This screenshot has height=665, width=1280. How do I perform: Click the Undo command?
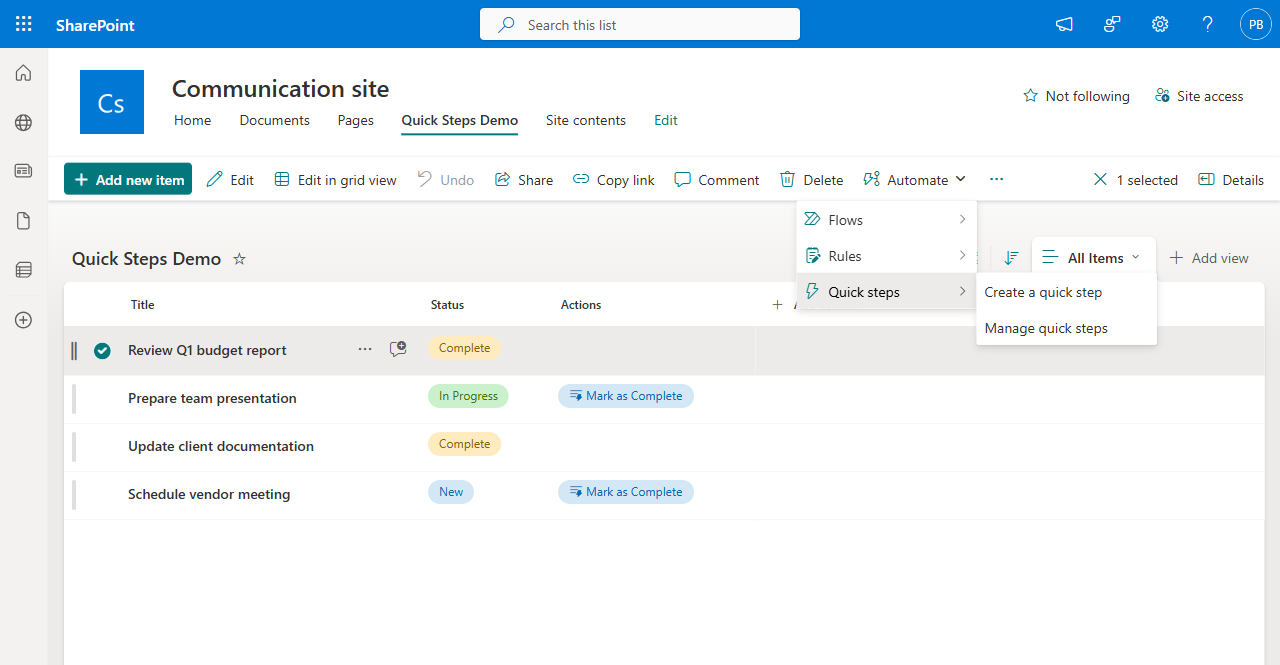click(446, 180)
